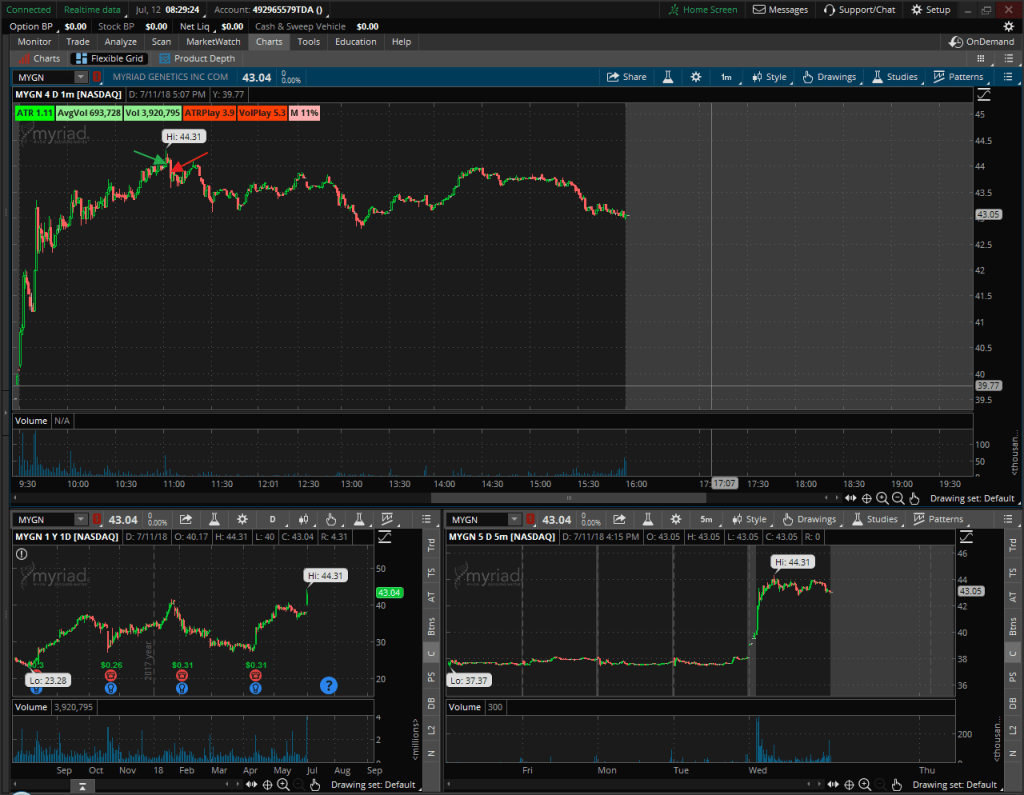Open the Product Depth subtab
The height and width of the screenshot is (795, 1024).
coord(197,59)
